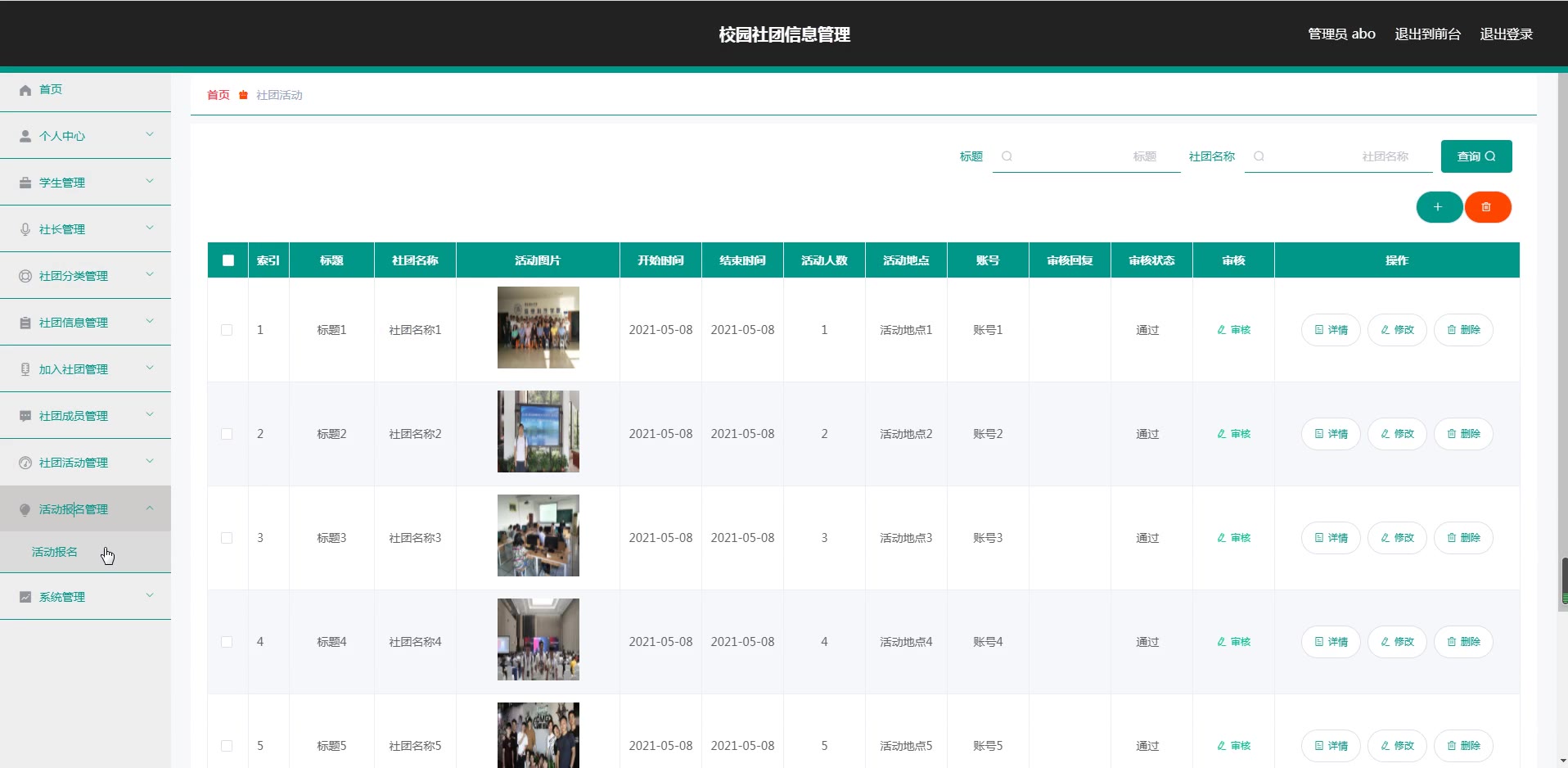Click the 个人中心 user icon

point(25,136)
